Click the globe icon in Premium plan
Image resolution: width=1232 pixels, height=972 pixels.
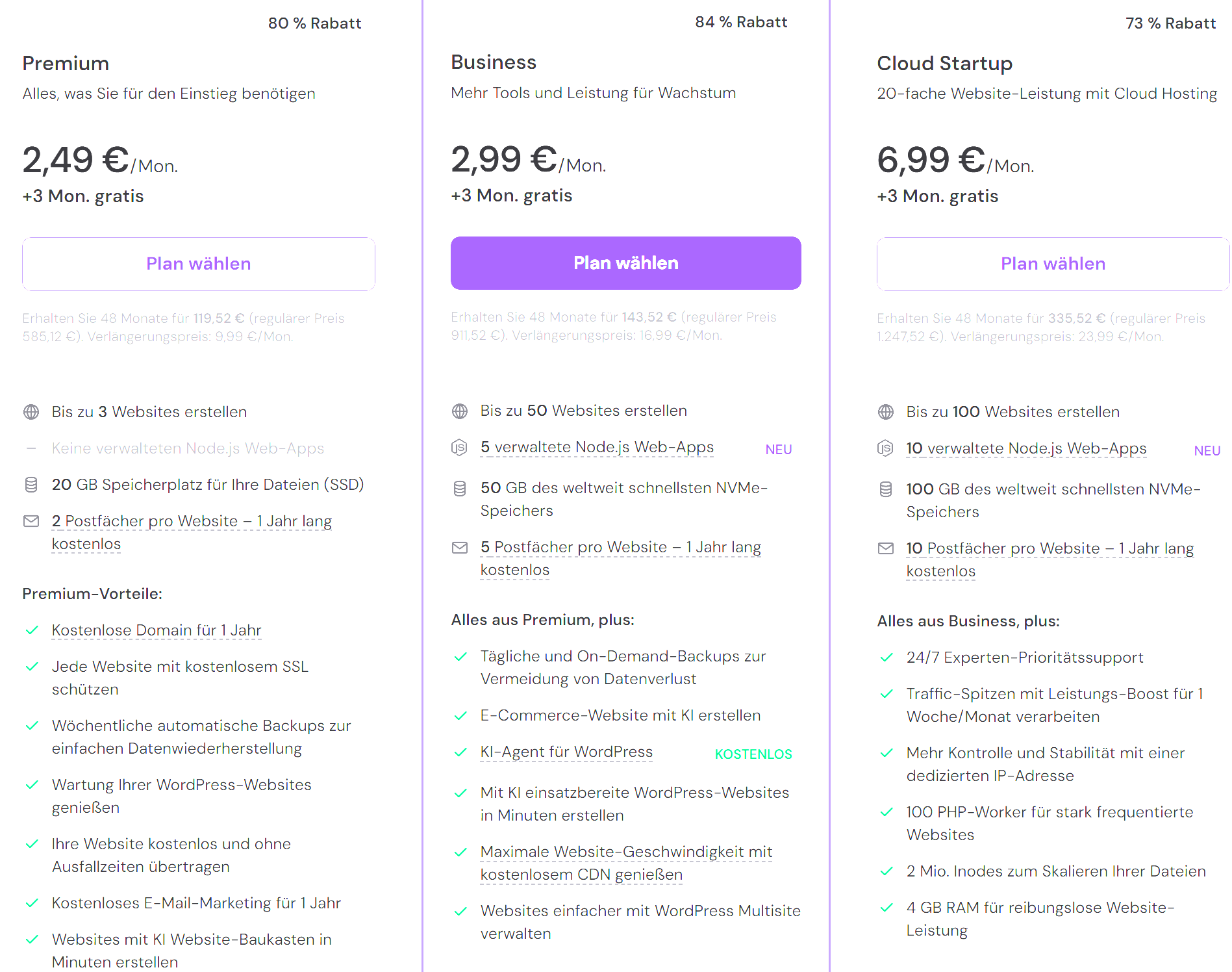[31, 412]
